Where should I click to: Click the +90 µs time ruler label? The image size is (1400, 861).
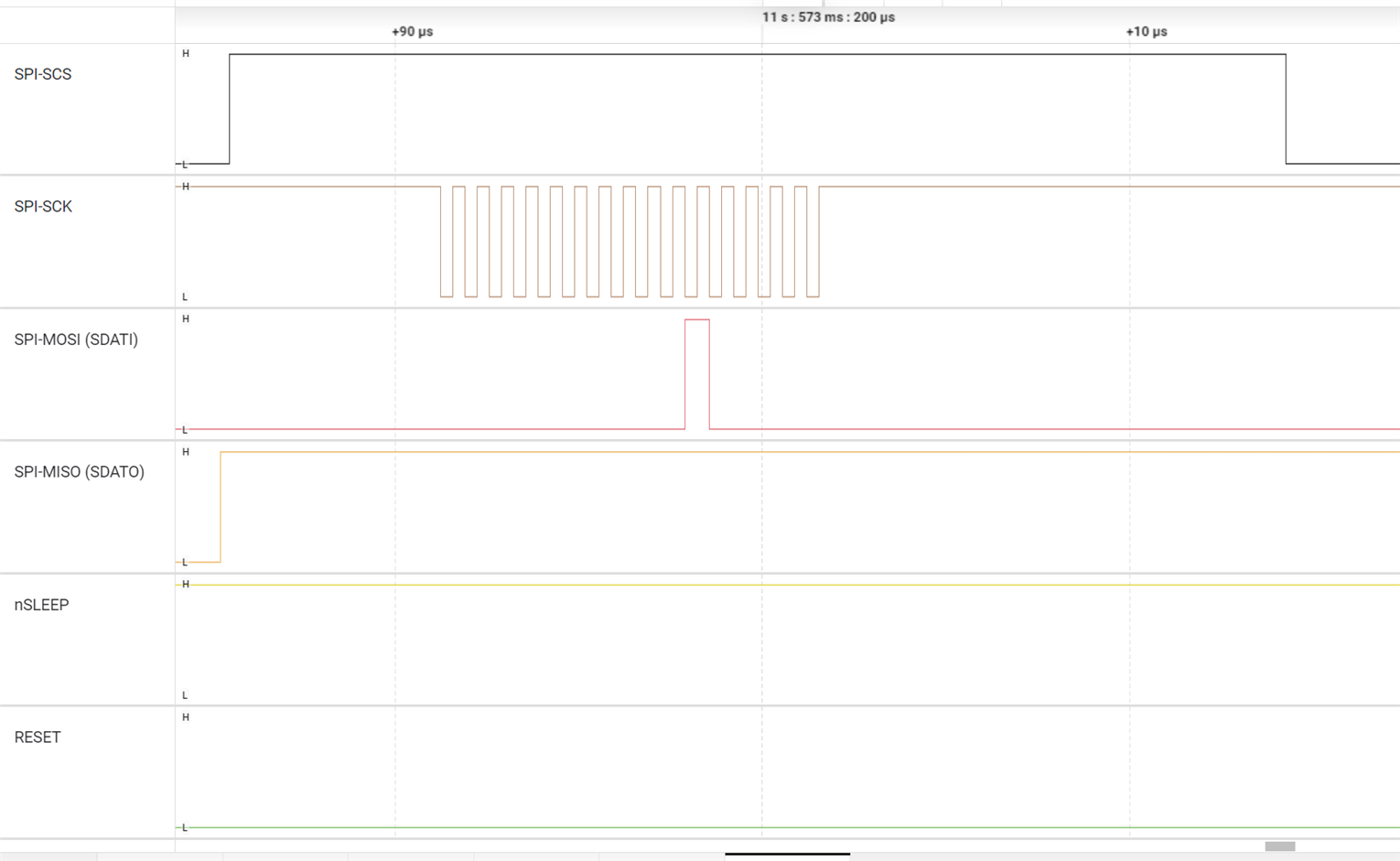tap(413, 31)
